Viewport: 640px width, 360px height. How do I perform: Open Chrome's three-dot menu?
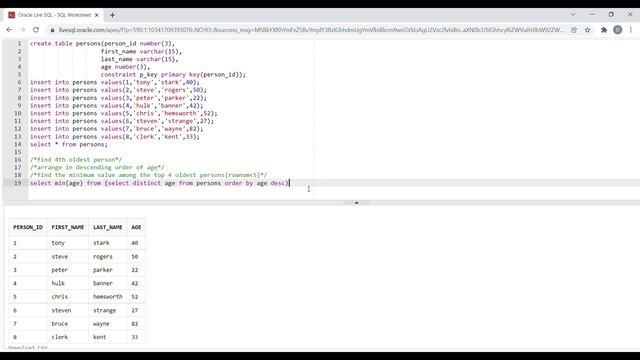[631, 30]
